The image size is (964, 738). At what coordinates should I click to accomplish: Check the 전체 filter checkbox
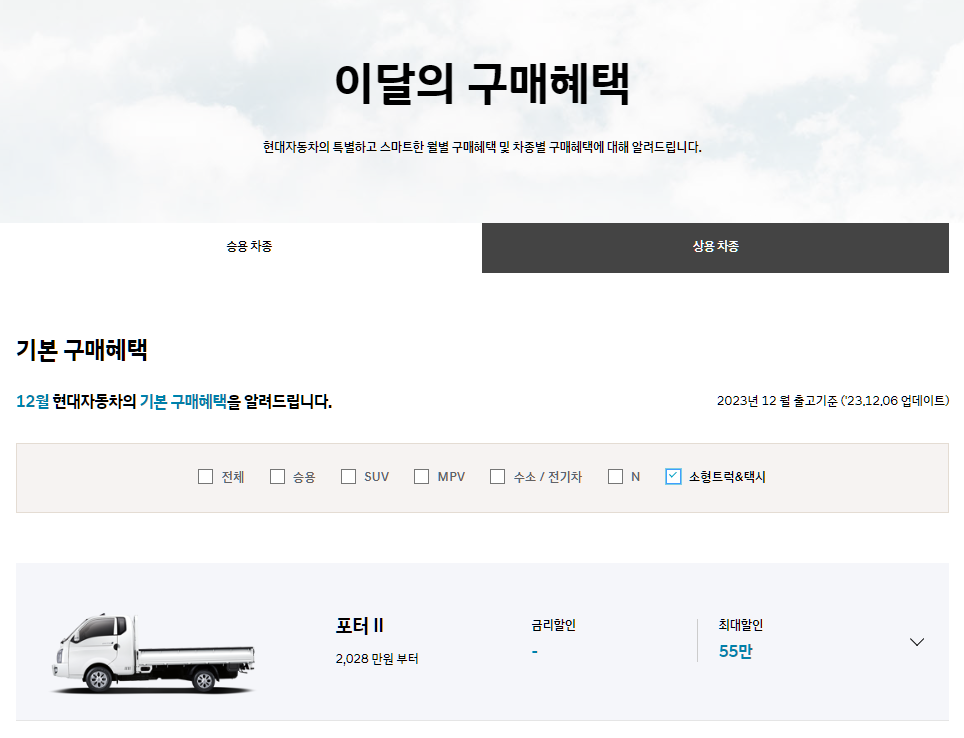point(205,477)
